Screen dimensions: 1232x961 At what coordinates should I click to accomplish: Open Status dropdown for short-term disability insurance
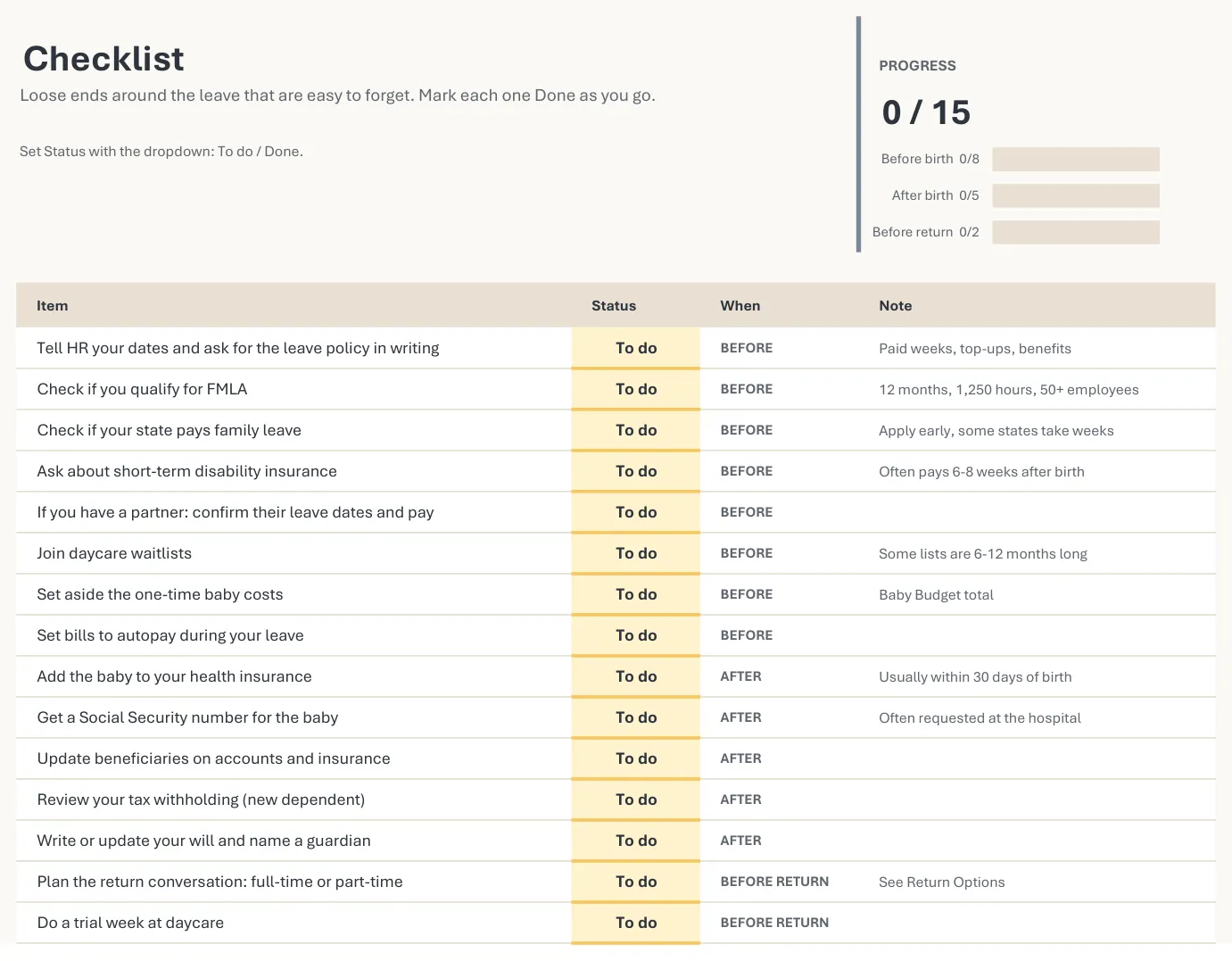click(x=635, y=471)
